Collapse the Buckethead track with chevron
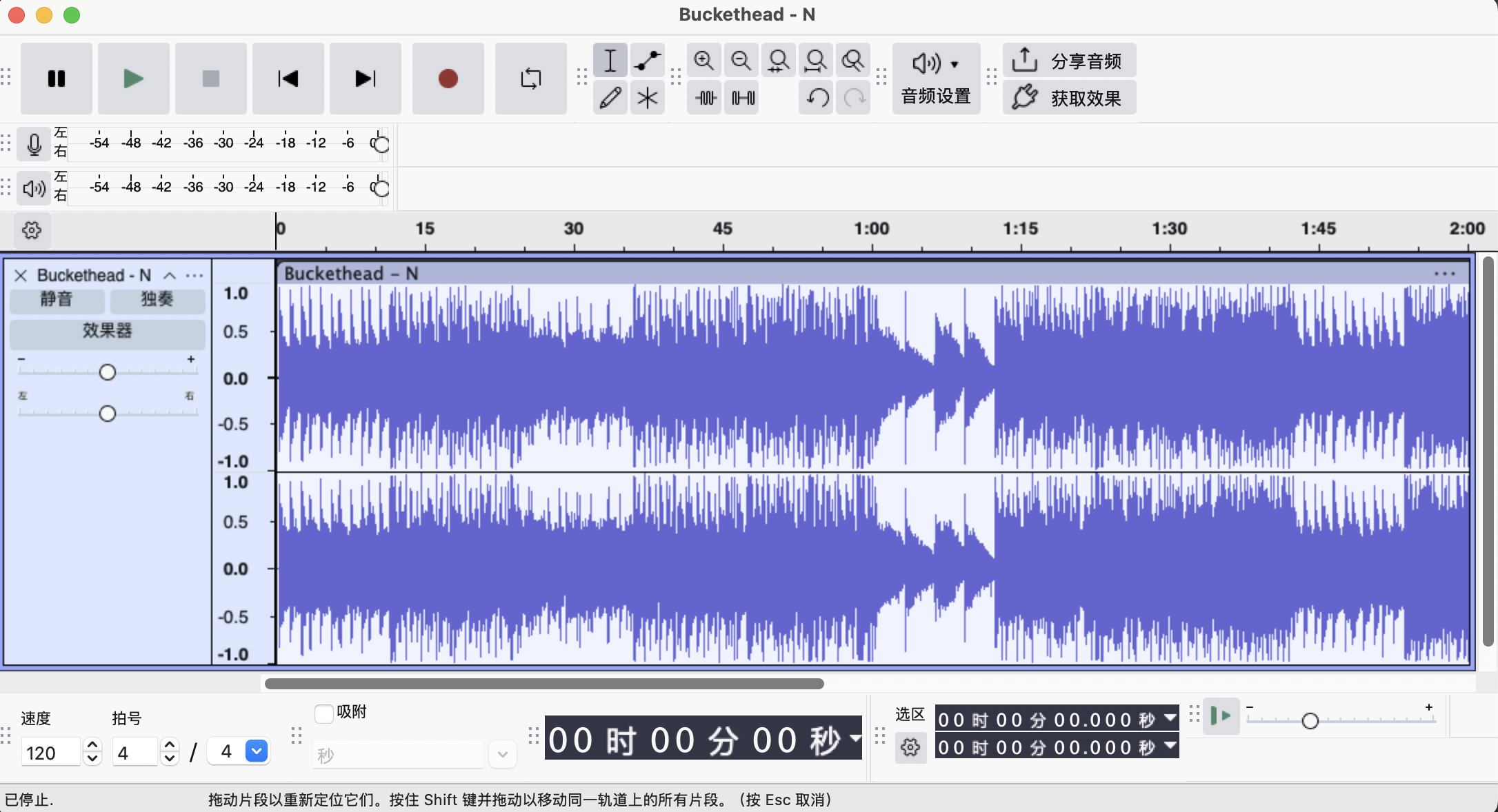 (x=169, y=276)
